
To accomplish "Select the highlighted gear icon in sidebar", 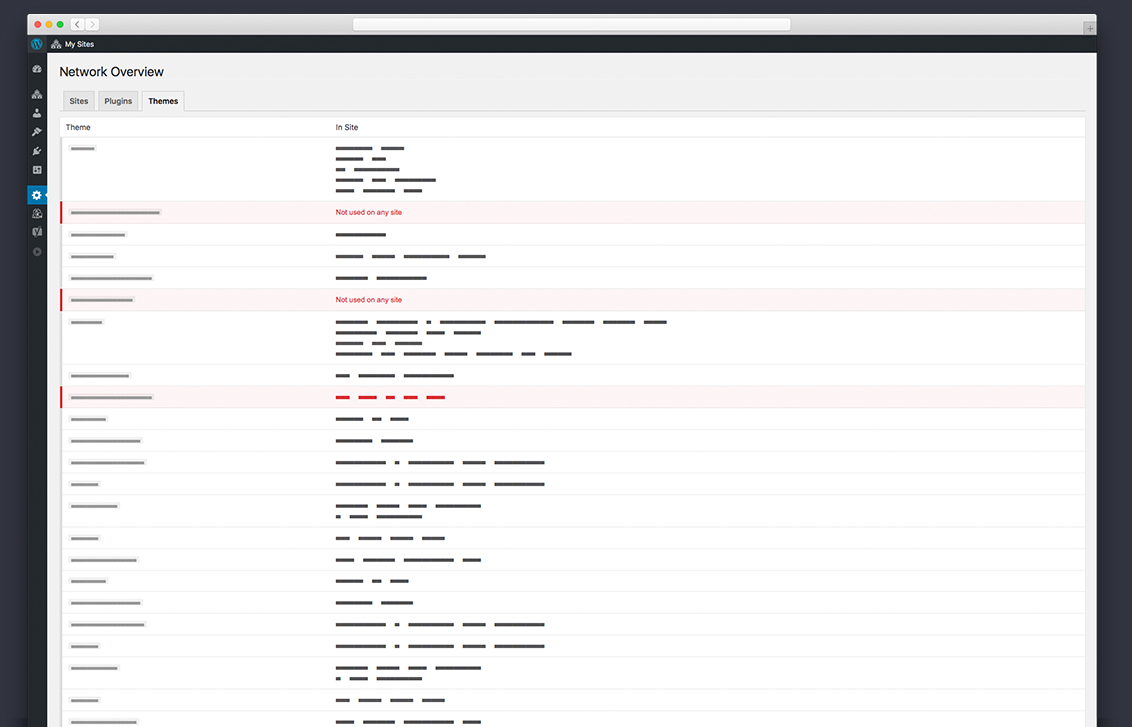I will click(x=37, y=195).
